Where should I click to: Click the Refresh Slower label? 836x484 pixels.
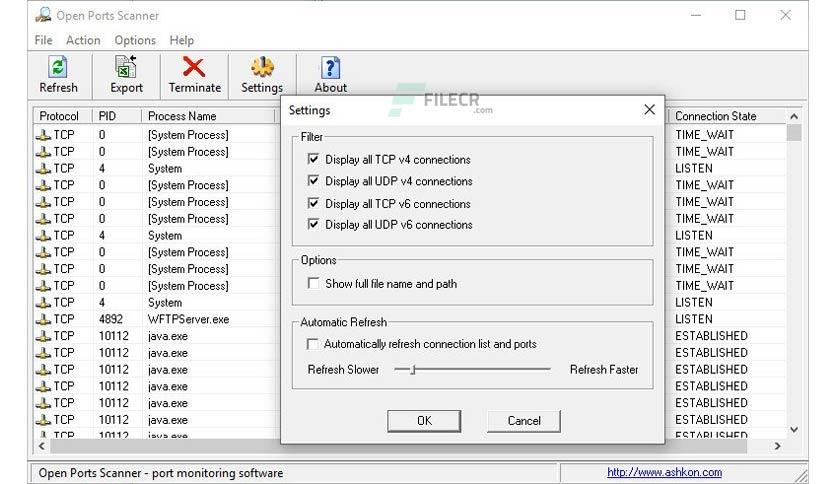point(343,369)
